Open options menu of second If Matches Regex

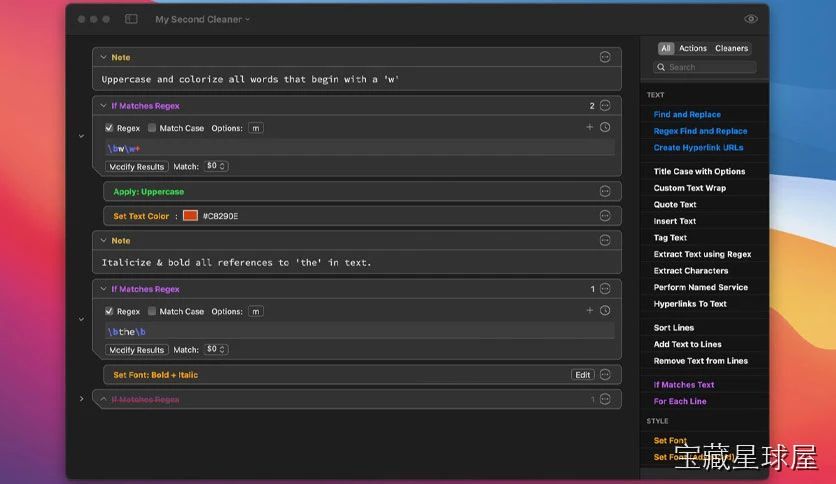(x=605, y=289)
